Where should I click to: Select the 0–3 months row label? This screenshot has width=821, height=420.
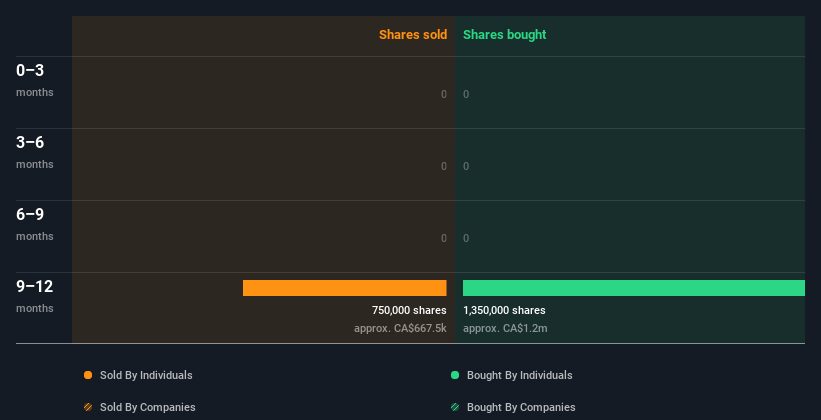point(35,80)
